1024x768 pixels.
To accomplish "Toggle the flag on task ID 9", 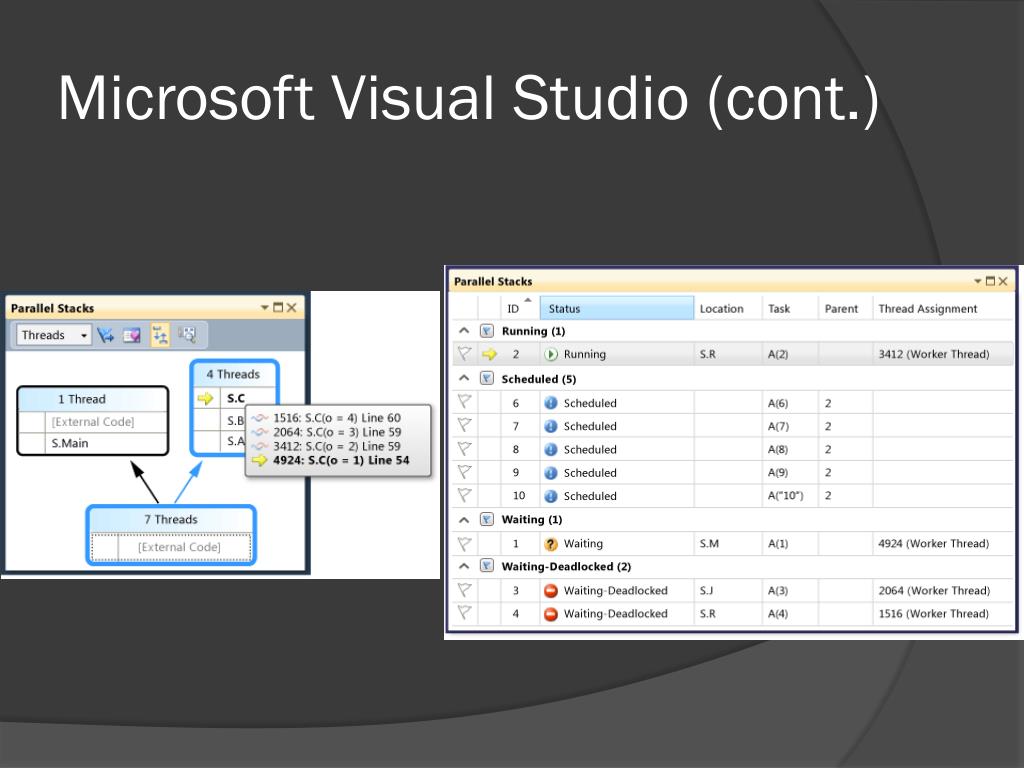I will [x=464, y=472].
